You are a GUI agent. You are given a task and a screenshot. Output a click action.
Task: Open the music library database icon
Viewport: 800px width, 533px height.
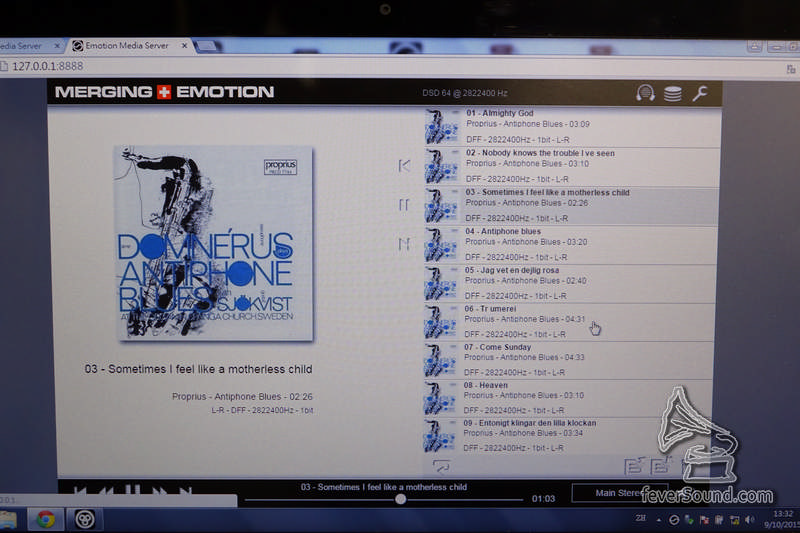point(673,94)
